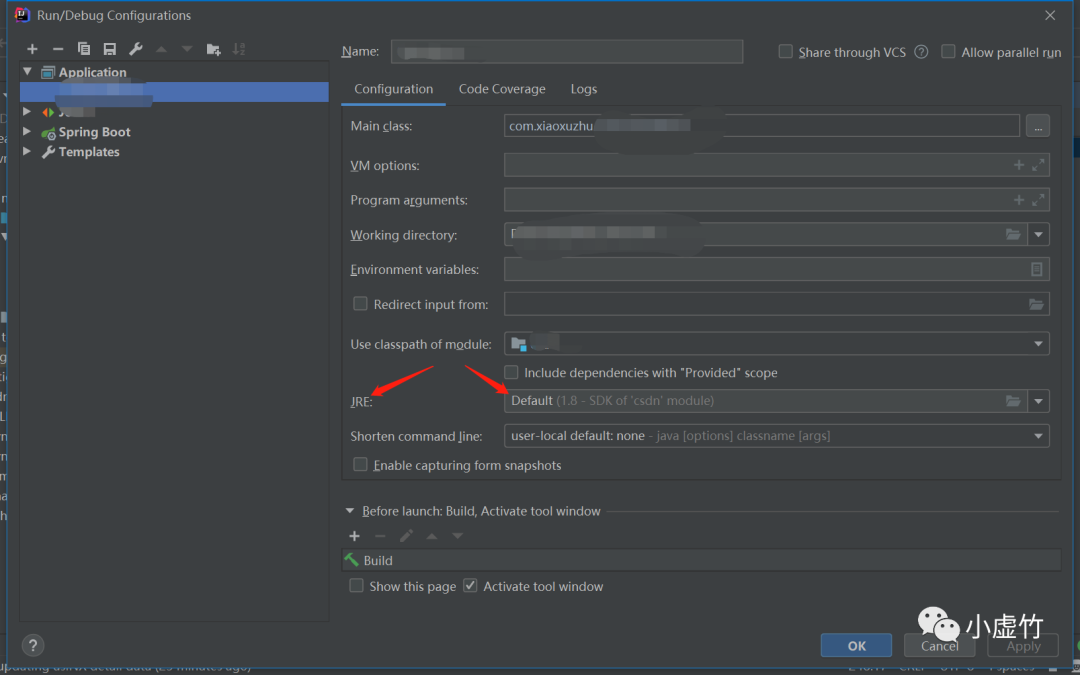Open the JRE dropdown arrow
This screenshot has height=675, width=1080.
click(1039, 401)
